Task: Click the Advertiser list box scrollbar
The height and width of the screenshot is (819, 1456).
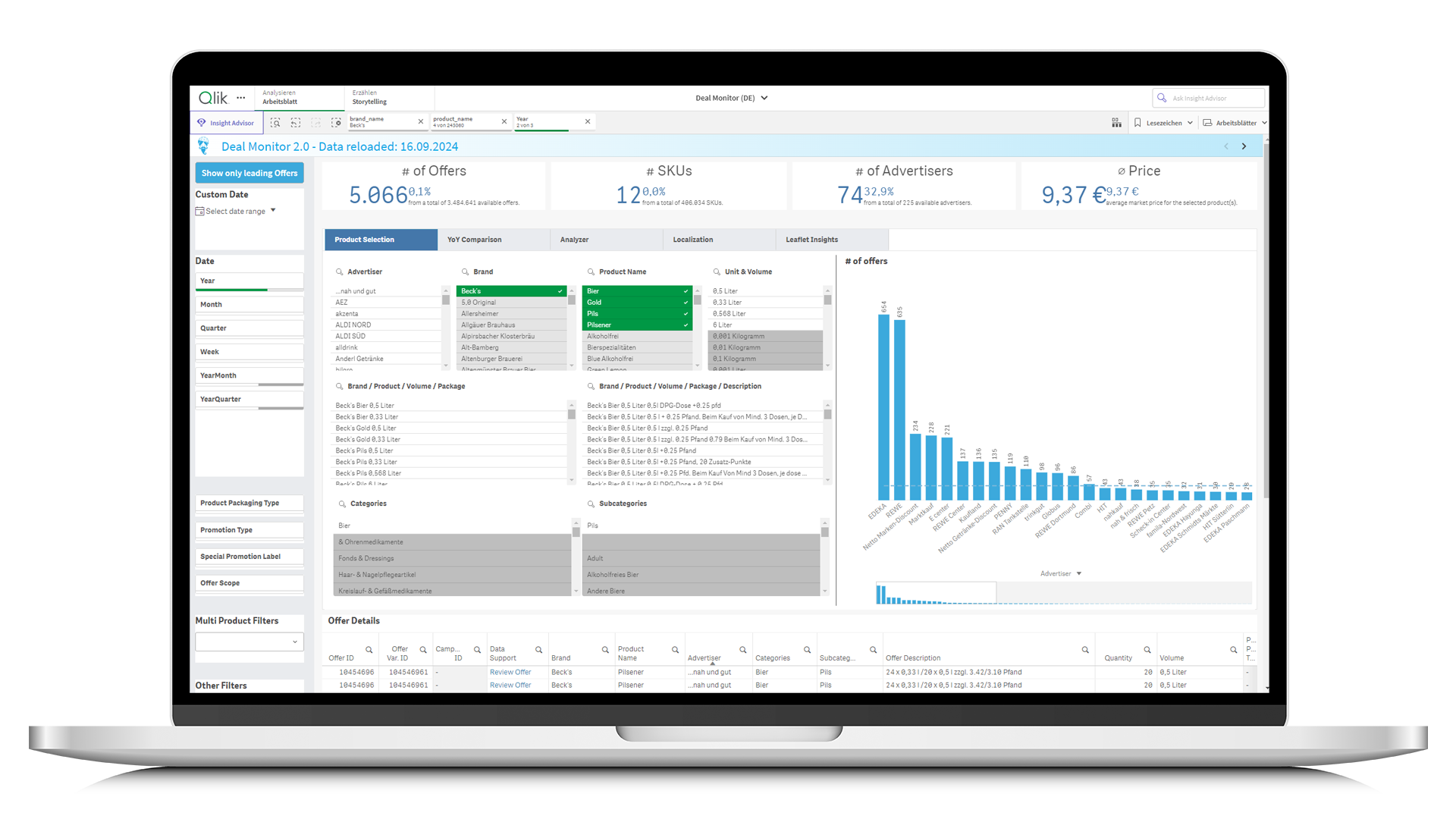Action: click(446, 300)
